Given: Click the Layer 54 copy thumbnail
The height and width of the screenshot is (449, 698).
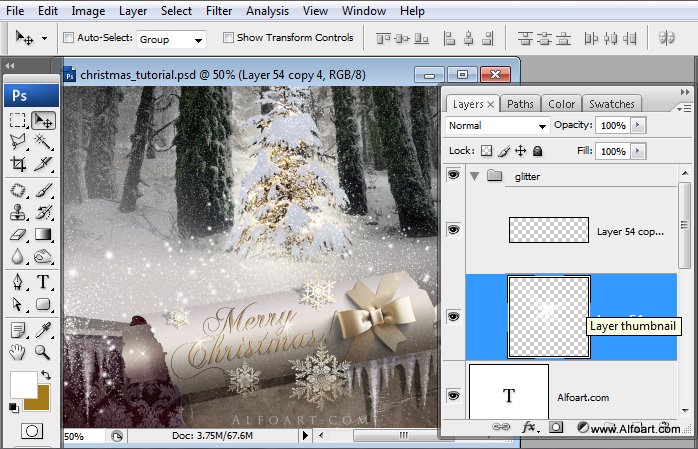Looking at the screenshot, I should coord(549,230).
